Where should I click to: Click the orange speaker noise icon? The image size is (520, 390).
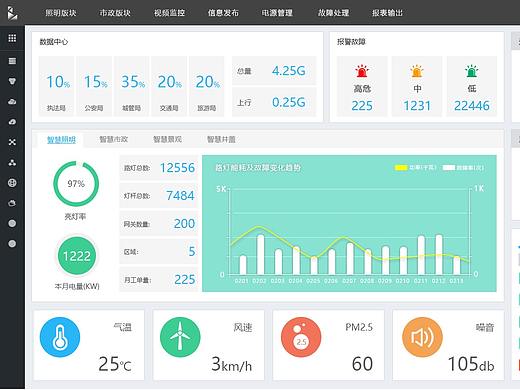coord(422,337)
